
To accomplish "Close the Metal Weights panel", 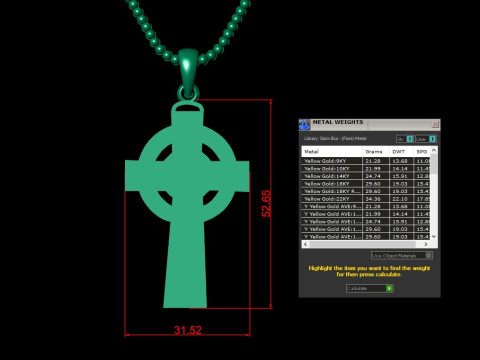I will click(435, 124).
